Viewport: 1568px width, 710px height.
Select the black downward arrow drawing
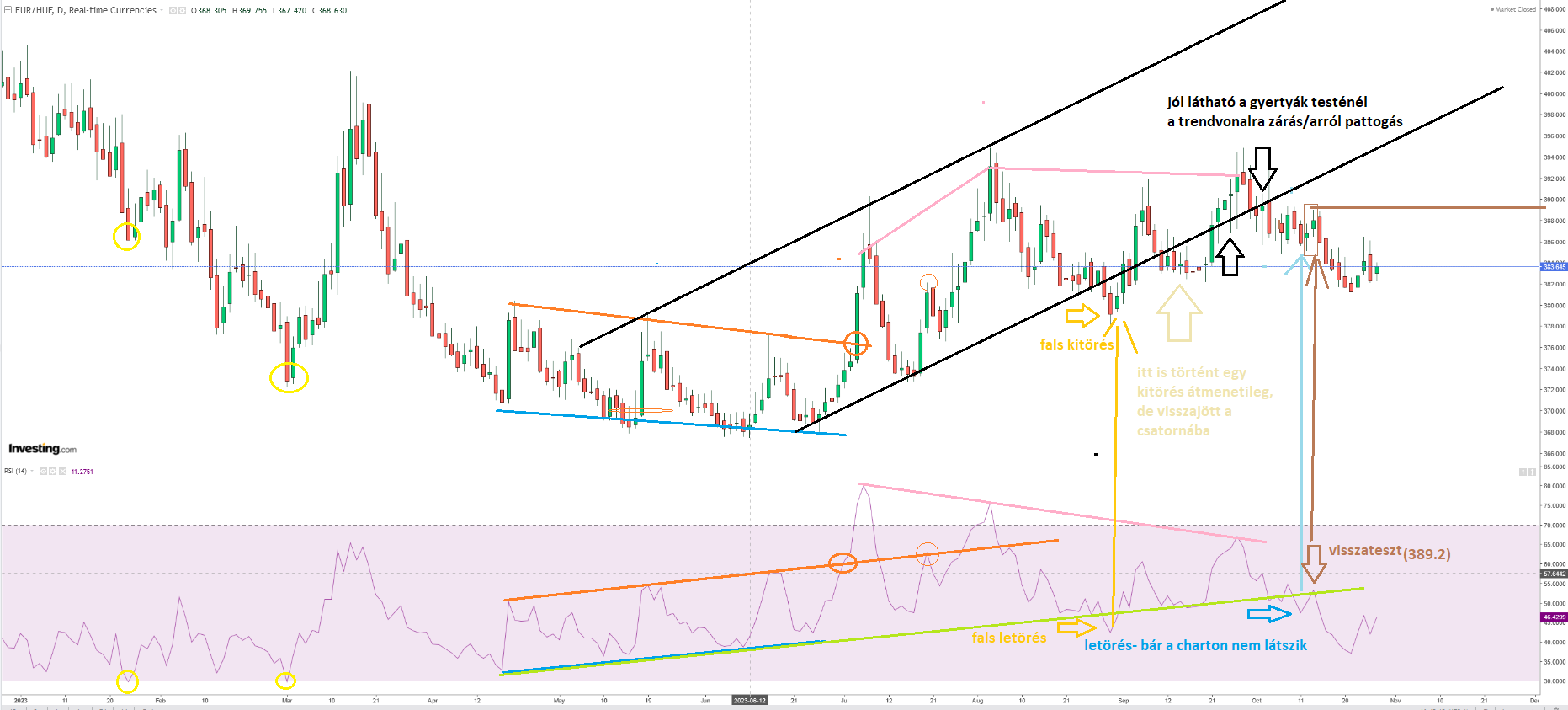[x=1262, y=168]
